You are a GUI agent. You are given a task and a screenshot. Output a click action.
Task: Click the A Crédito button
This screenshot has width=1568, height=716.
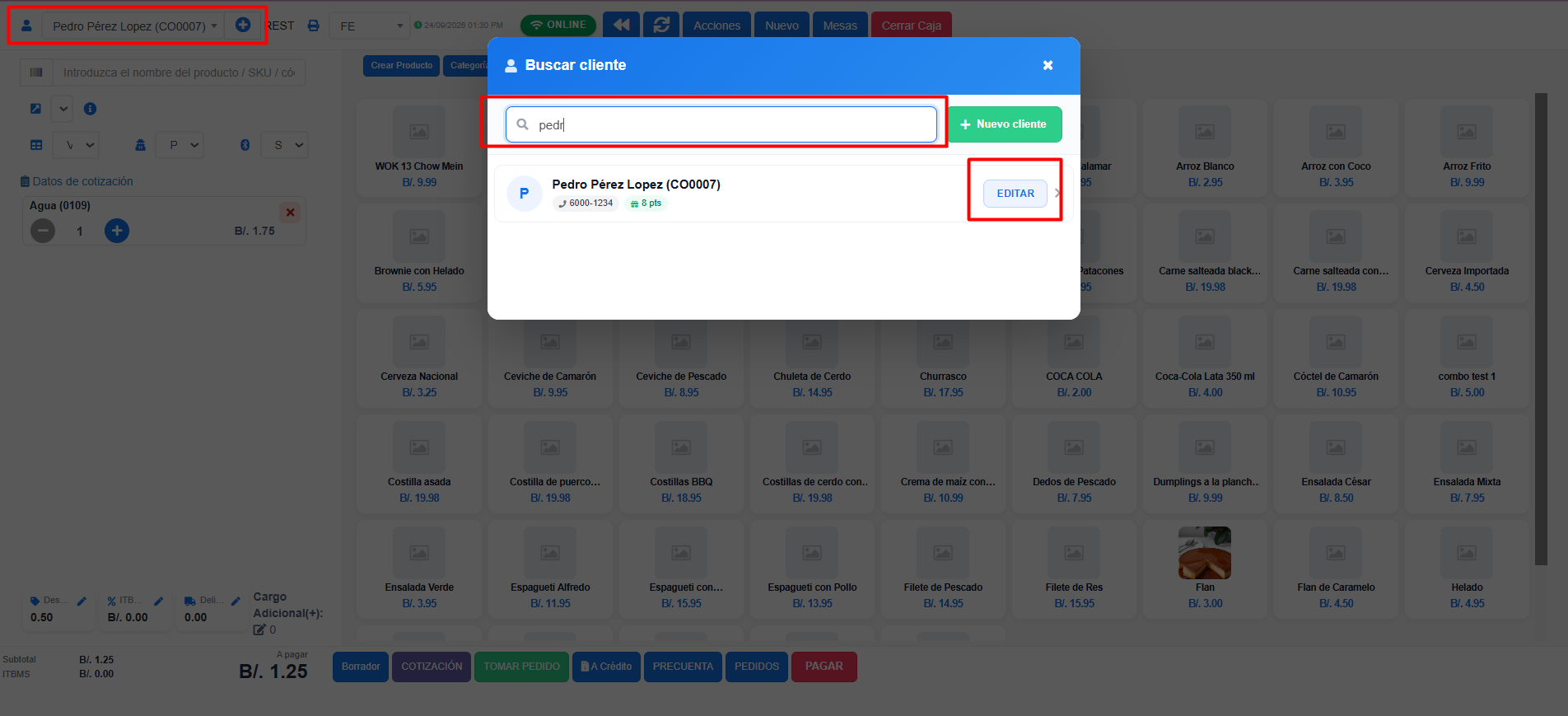(x=606, y=667)
